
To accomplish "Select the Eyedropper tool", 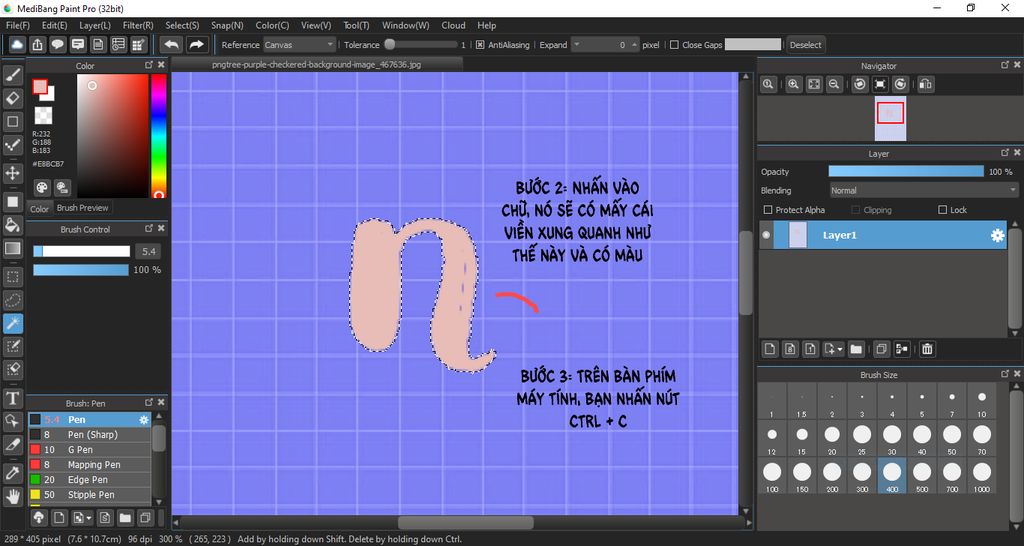I will point(12,473).
